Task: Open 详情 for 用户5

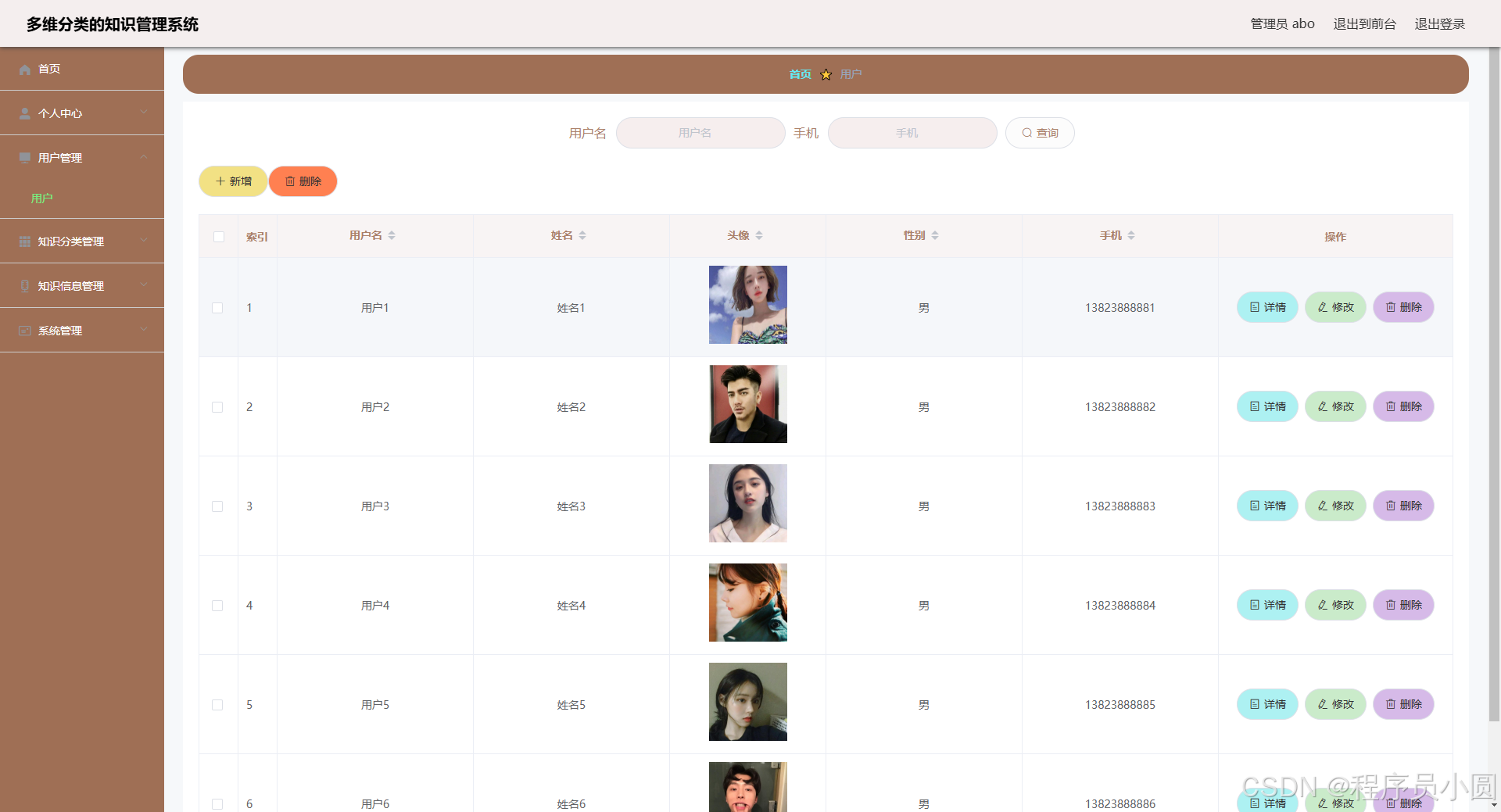Action: click(1267, 704)
